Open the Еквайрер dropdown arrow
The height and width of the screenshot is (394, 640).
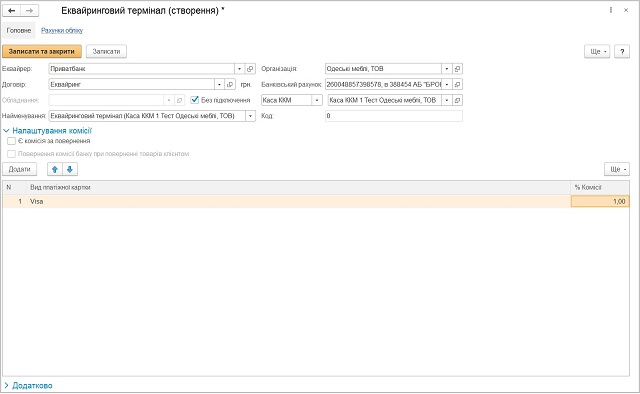[240, 69]
